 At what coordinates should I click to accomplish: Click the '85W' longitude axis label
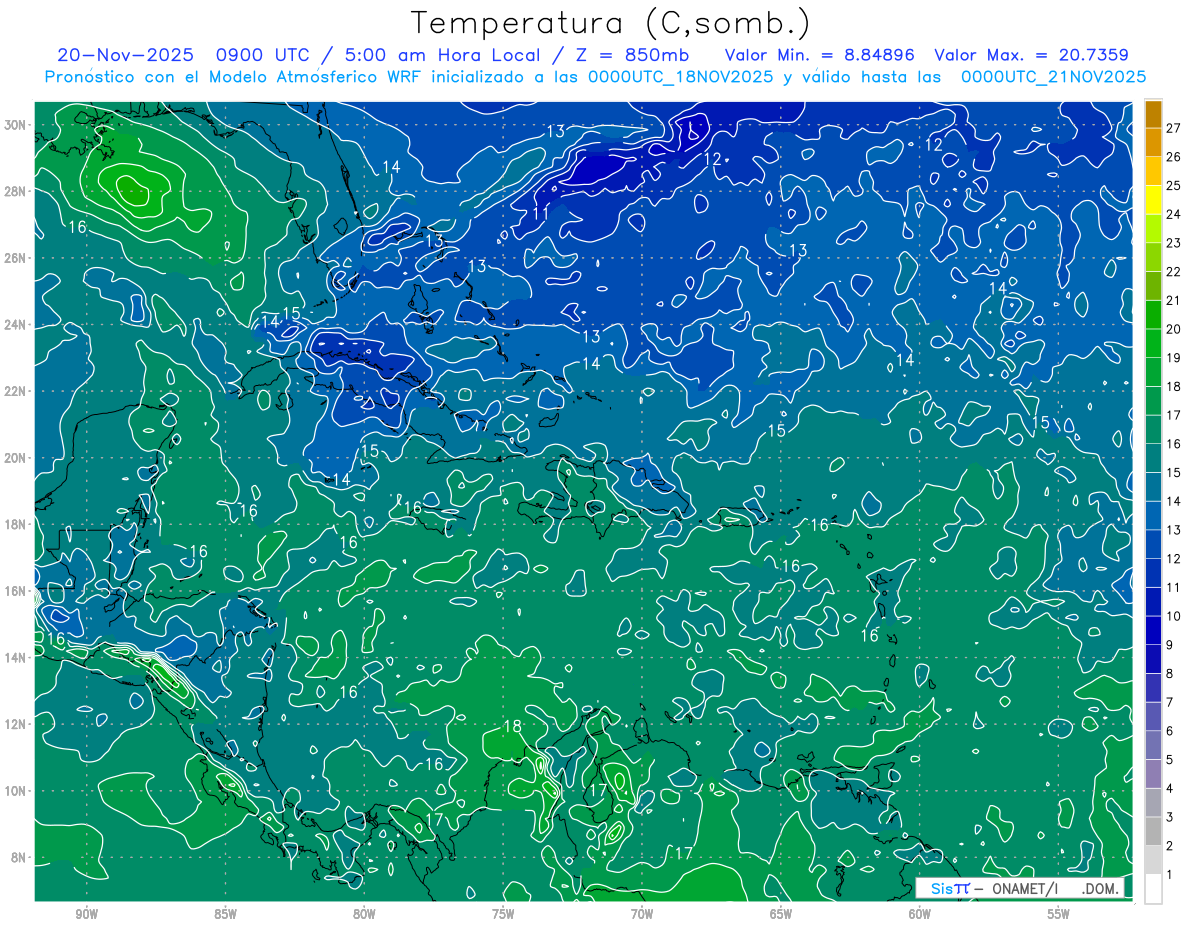point(225,914)
